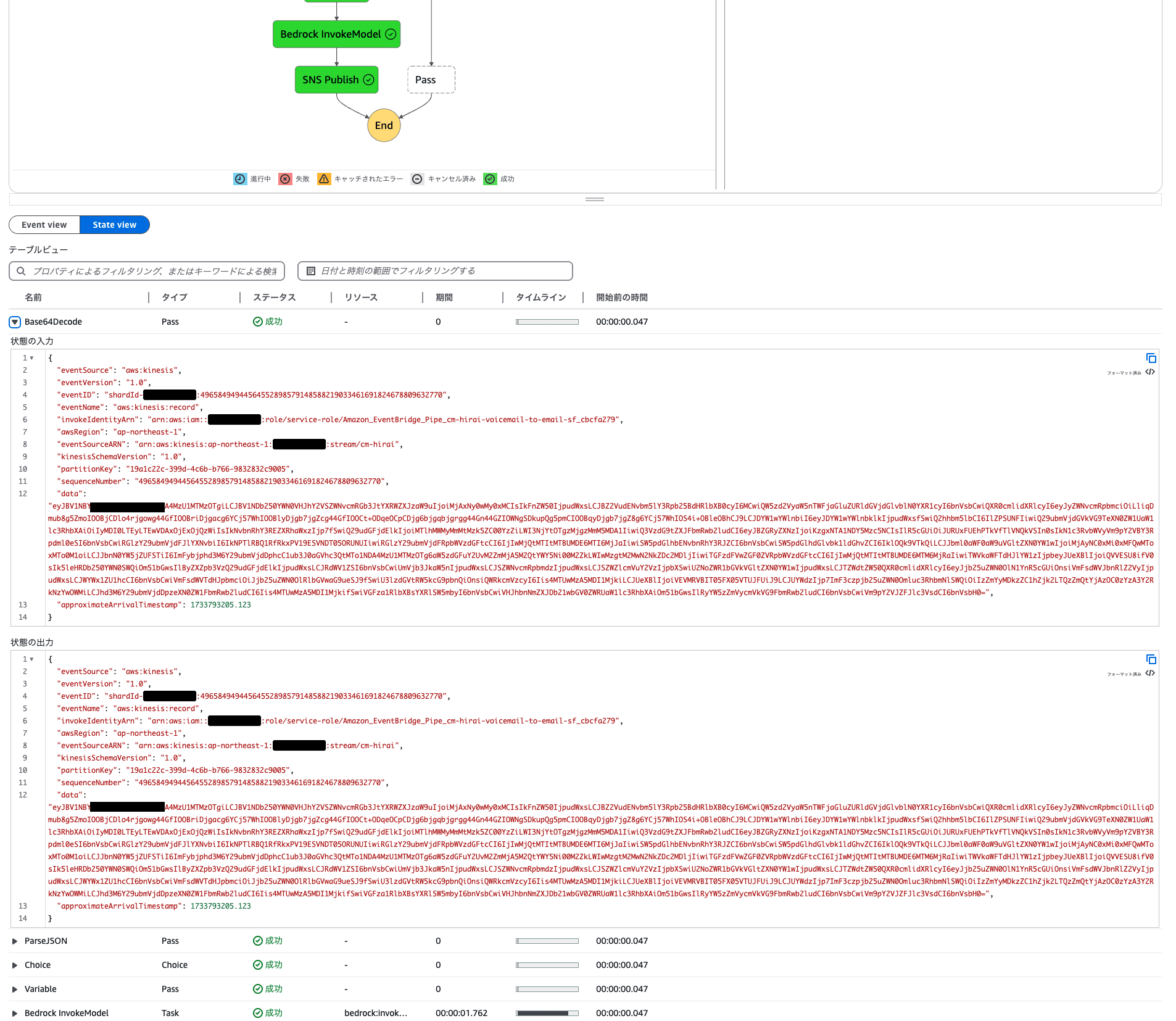Click the in-progress legend icon
The height and width of the screenshot is (1021, 1176).
[240, 179]
